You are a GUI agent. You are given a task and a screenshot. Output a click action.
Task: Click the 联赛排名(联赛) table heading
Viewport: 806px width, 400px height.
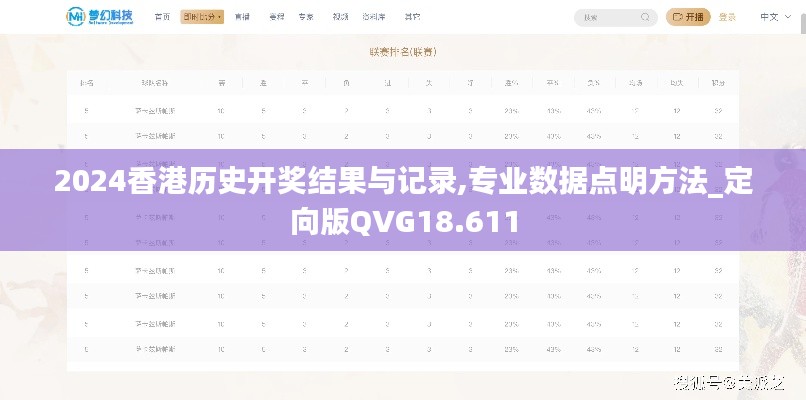pyautogui.click(x=403, y=52)
